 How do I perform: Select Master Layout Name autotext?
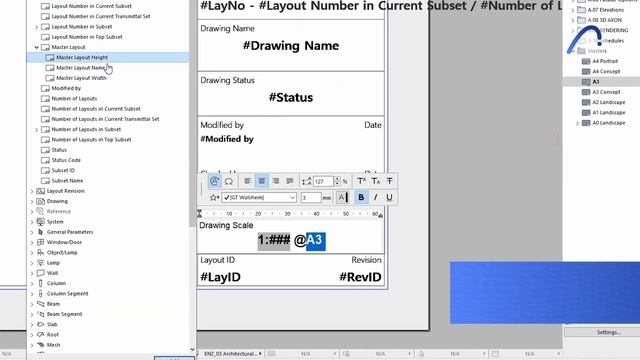tap(81, 68)
